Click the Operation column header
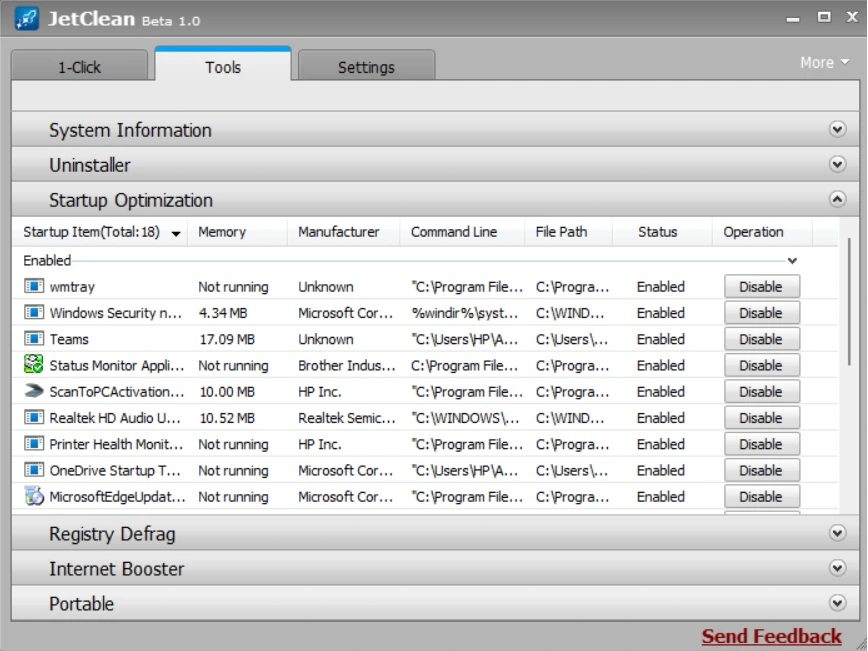This screenshot has width=868, height=651. click(762, 232)
